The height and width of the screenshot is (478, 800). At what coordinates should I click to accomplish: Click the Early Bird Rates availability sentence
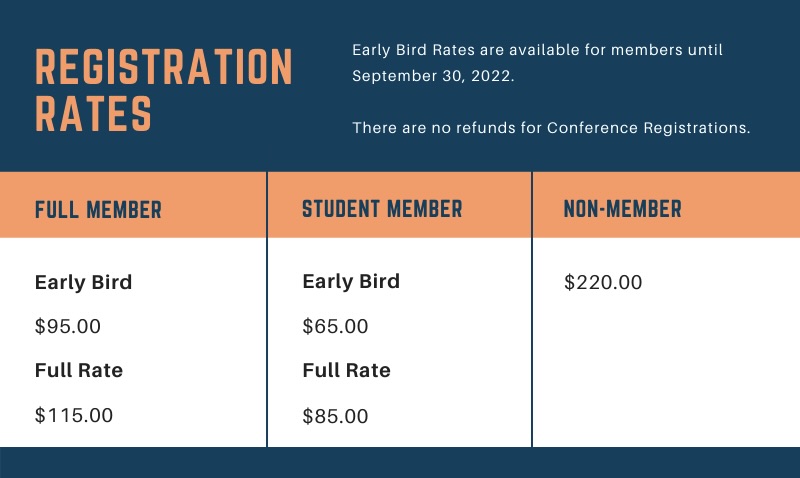coord(537,63)
